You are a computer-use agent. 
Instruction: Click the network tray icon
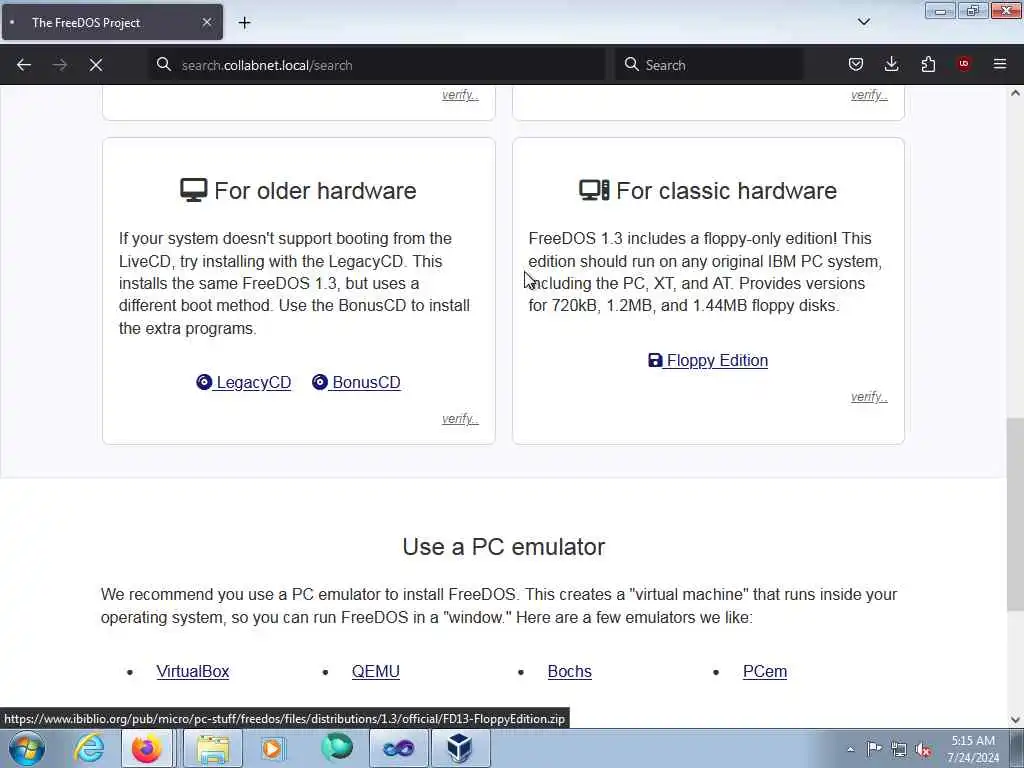[899, 749]
